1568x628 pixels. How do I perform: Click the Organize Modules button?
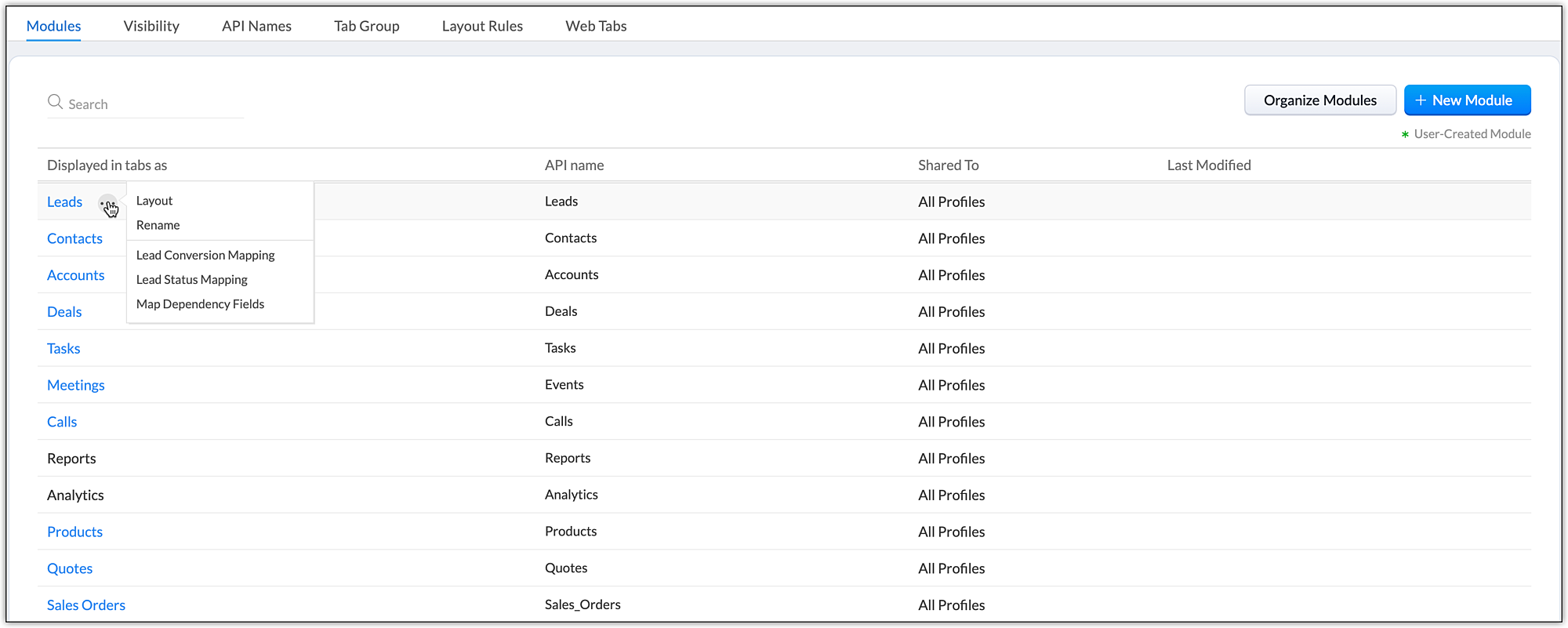tap(1320, 100)
